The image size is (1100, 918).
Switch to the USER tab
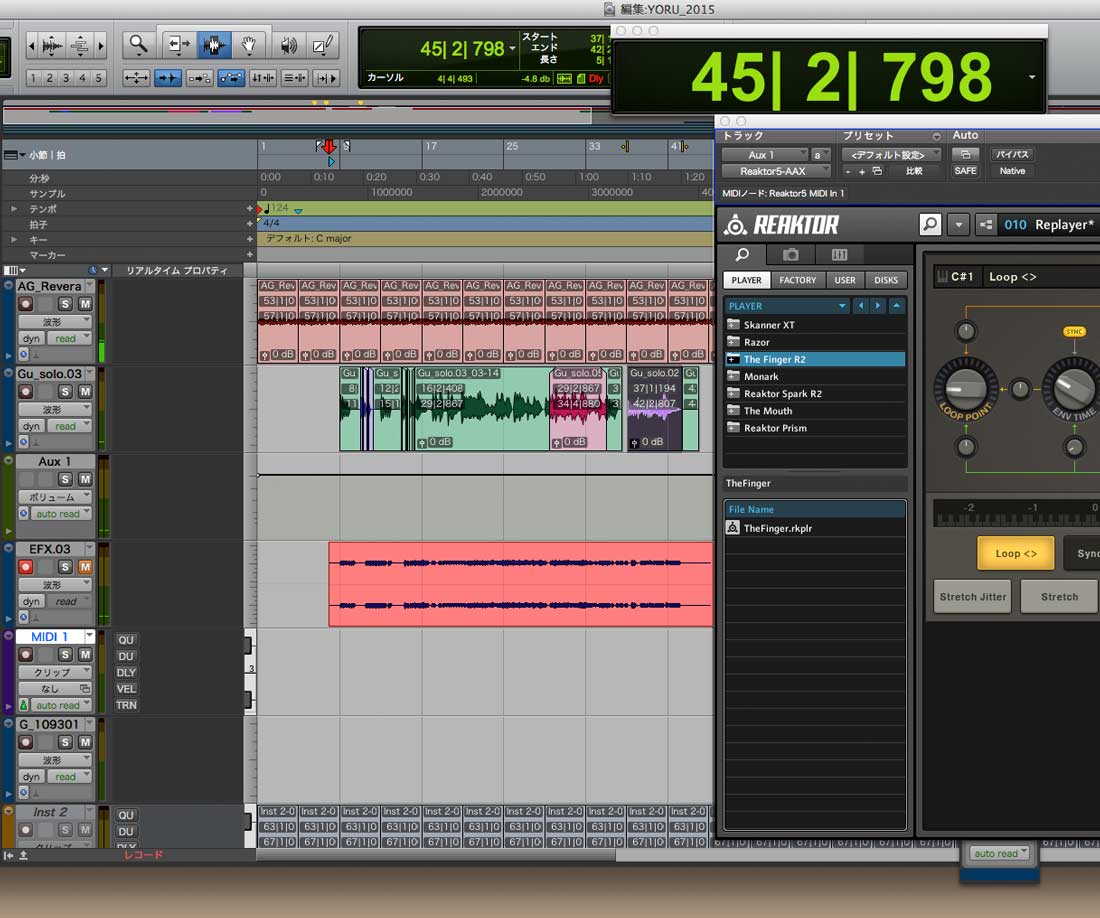pyautogui.click(x=845, y=280)
